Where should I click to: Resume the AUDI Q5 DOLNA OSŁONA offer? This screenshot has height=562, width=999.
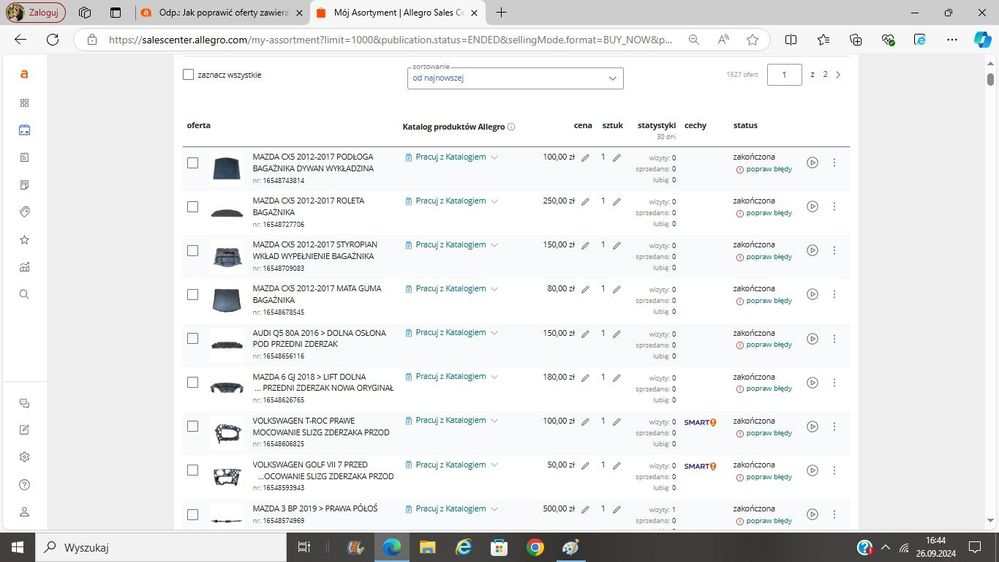[812, 338]
